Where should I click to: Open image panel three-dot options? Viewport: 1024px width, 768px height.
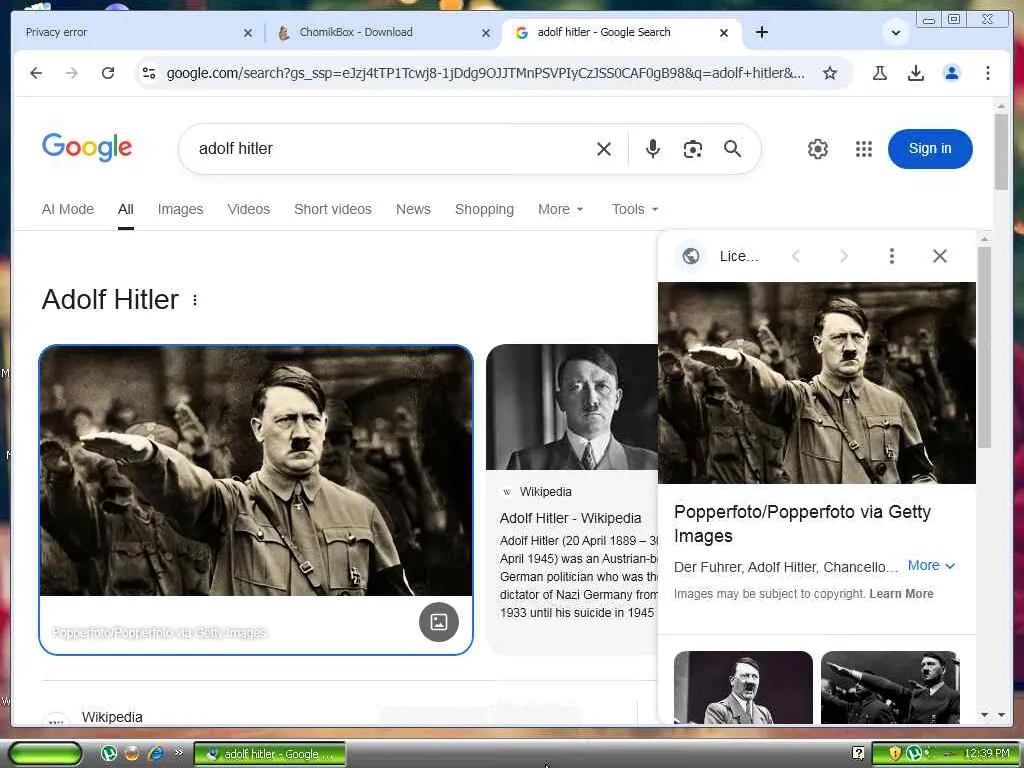(891, 256)
